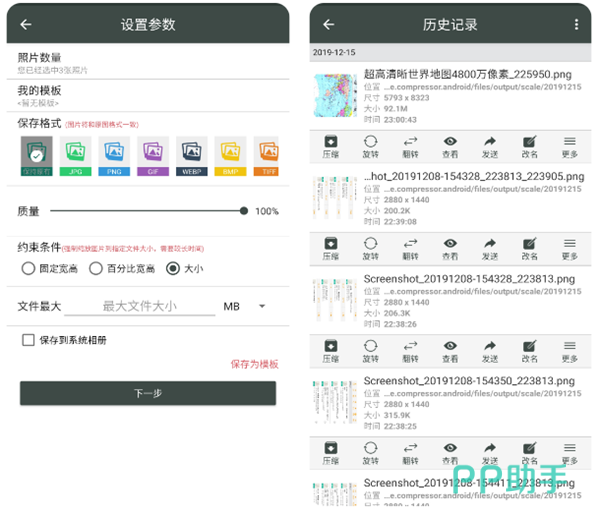Choose the GIF format icon
Screen dimensions: 600x515
pyautogui.click(x=153, y=156)
